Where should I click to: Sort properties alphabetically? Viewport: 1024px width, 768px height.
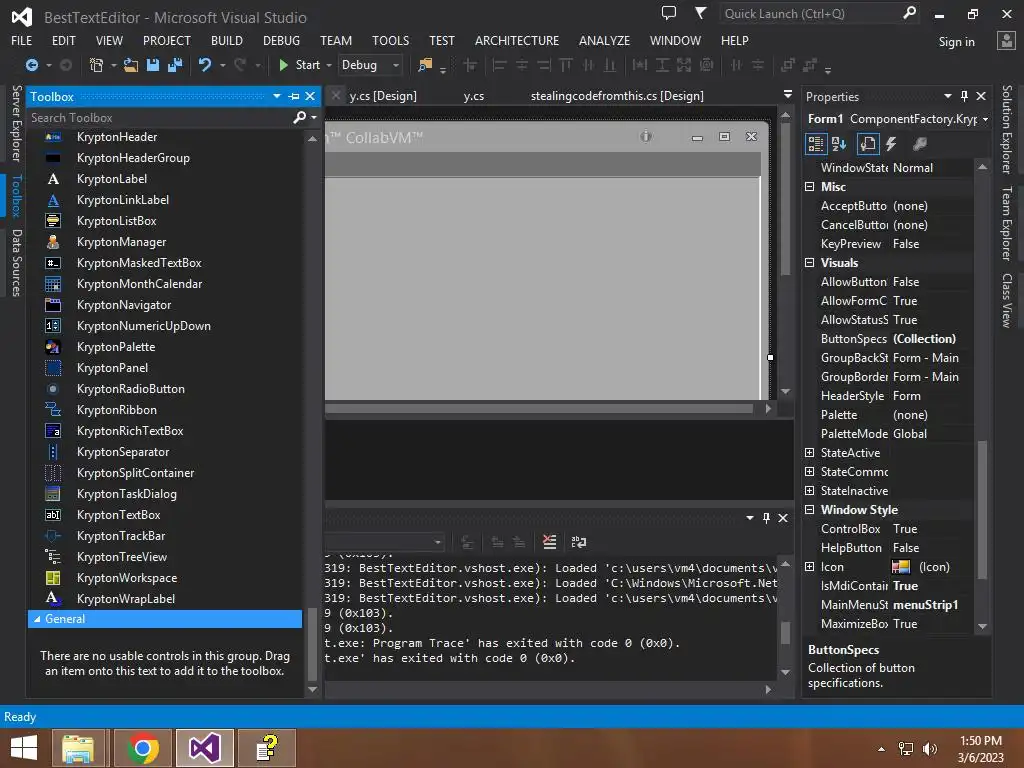pos(839,144)
